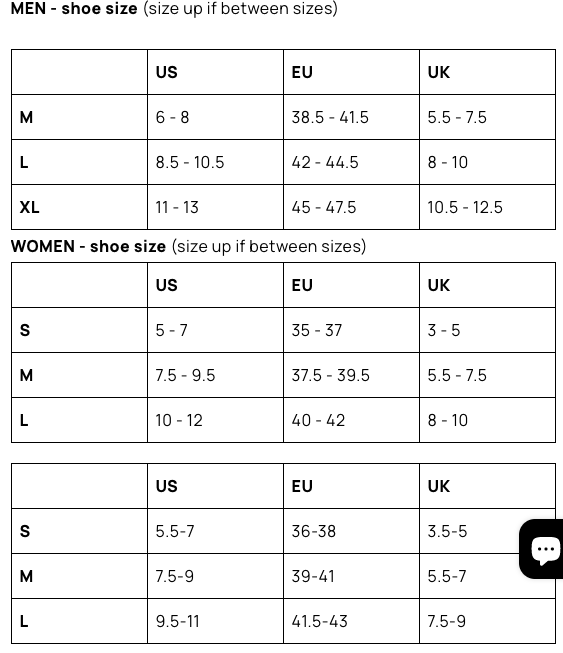Select the third table's S US 5.5-7 cell
The width and height of the screenshot is (563, 653).
[215, 531]
